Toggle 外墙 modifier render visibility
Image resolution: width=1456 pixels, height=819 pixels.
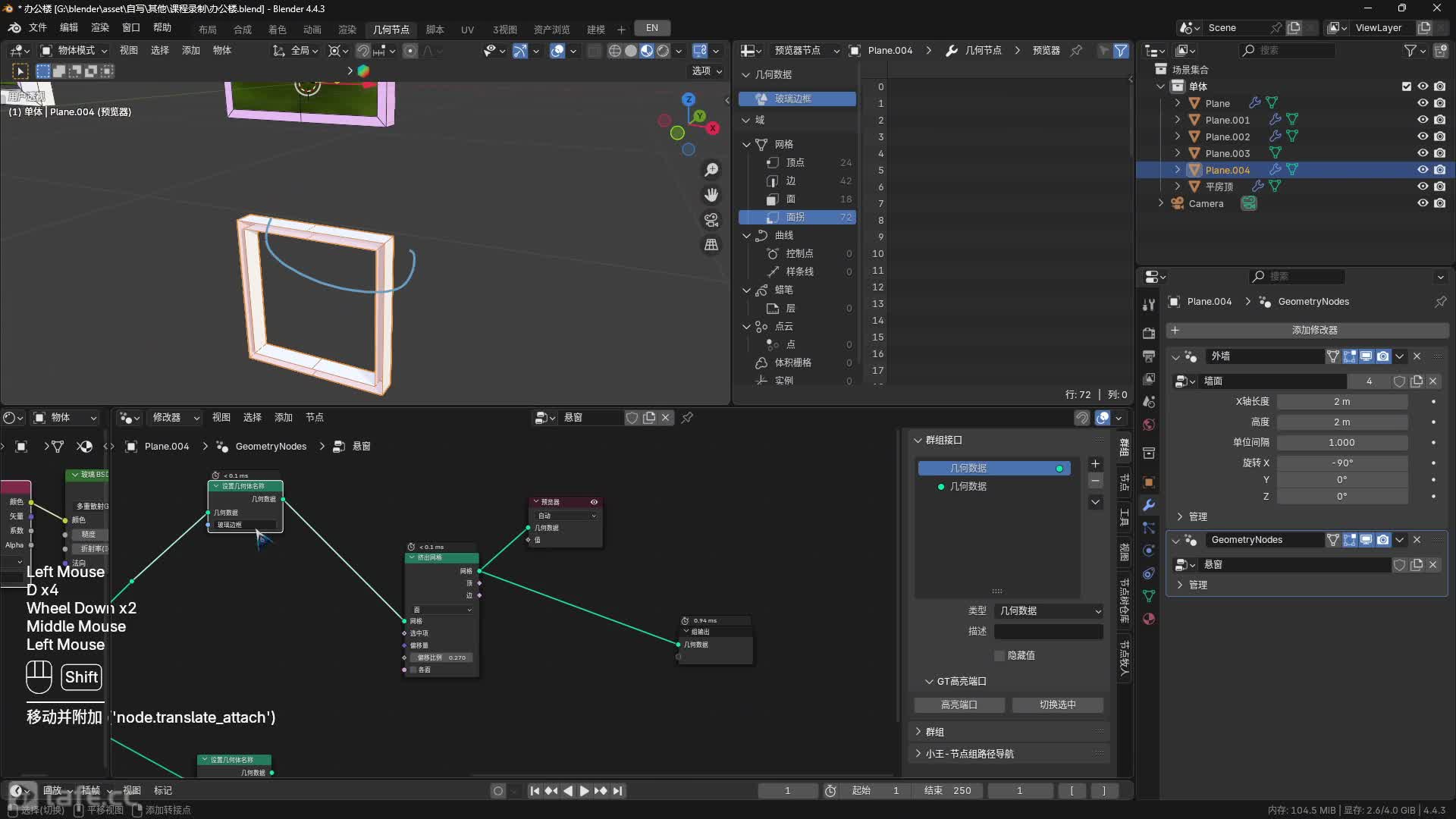[x=1383, y=356]
